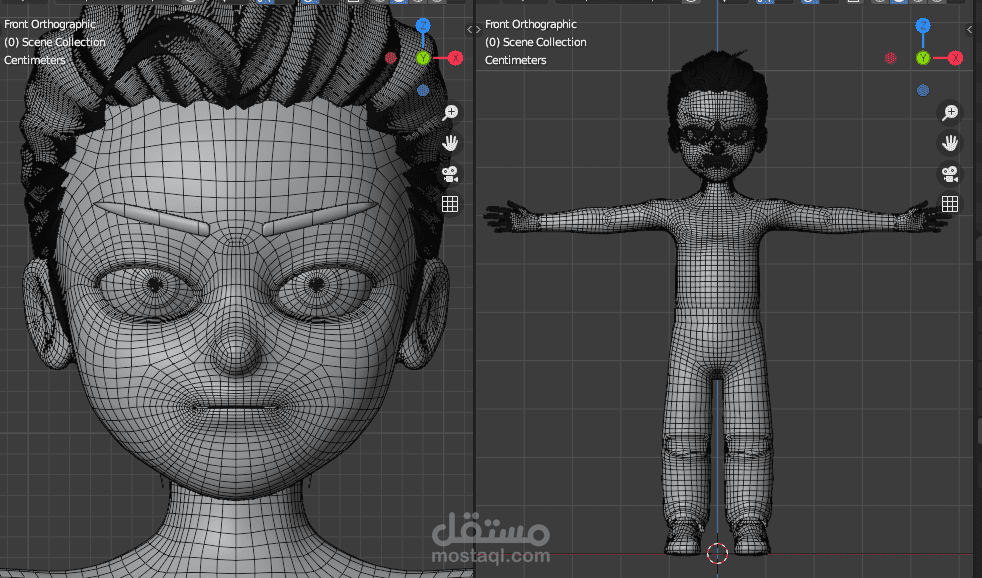Click the blue Z axis in the full-body viewport gizmo
This screenshot has width=982, height=578.
(923, 26)
